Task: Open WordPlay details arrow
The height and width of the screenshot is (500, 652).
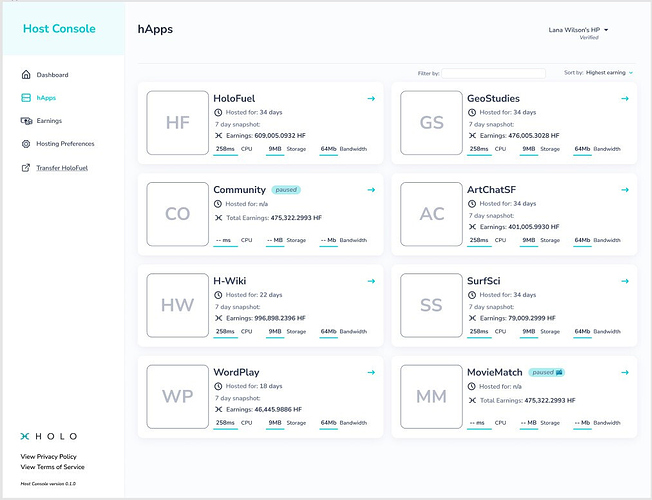Action: (371, 372)
